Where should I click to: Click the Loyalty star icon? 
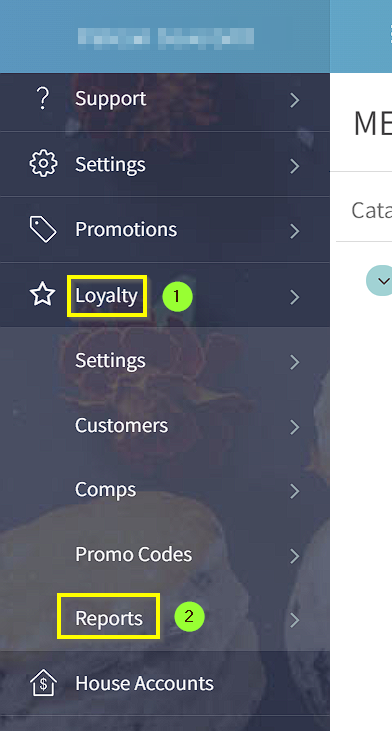42,296
